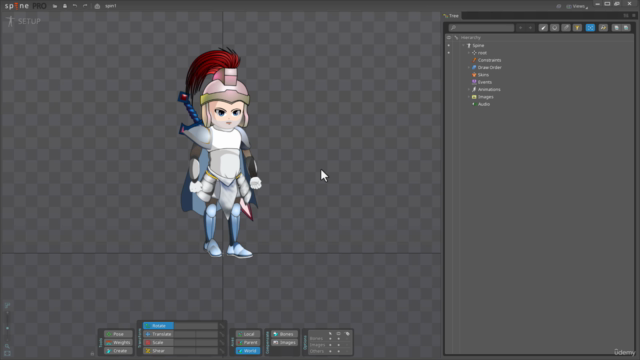Activate the Shear transform tool
Screen dimensions: 640x360
click(x=158, y=351)
